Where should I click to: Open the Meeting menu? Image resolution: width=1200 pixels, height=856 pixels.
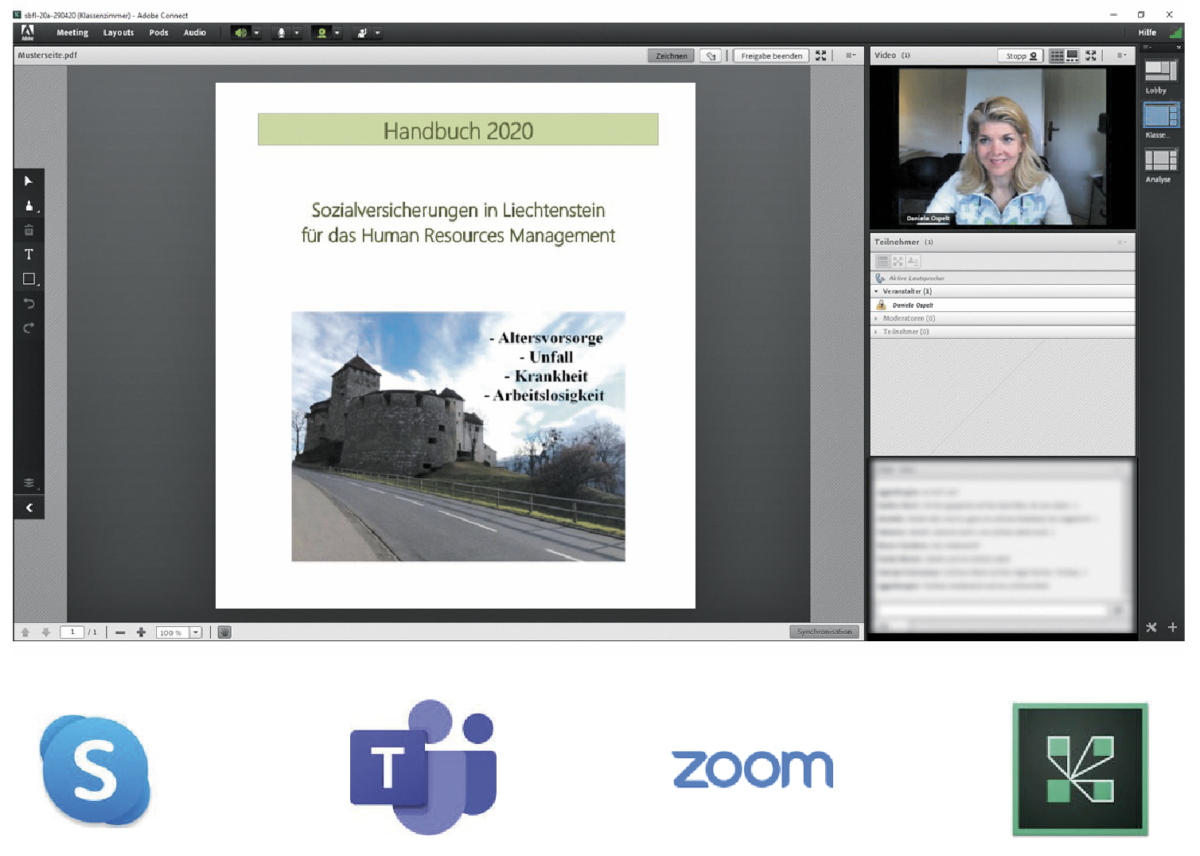(72, 33)
